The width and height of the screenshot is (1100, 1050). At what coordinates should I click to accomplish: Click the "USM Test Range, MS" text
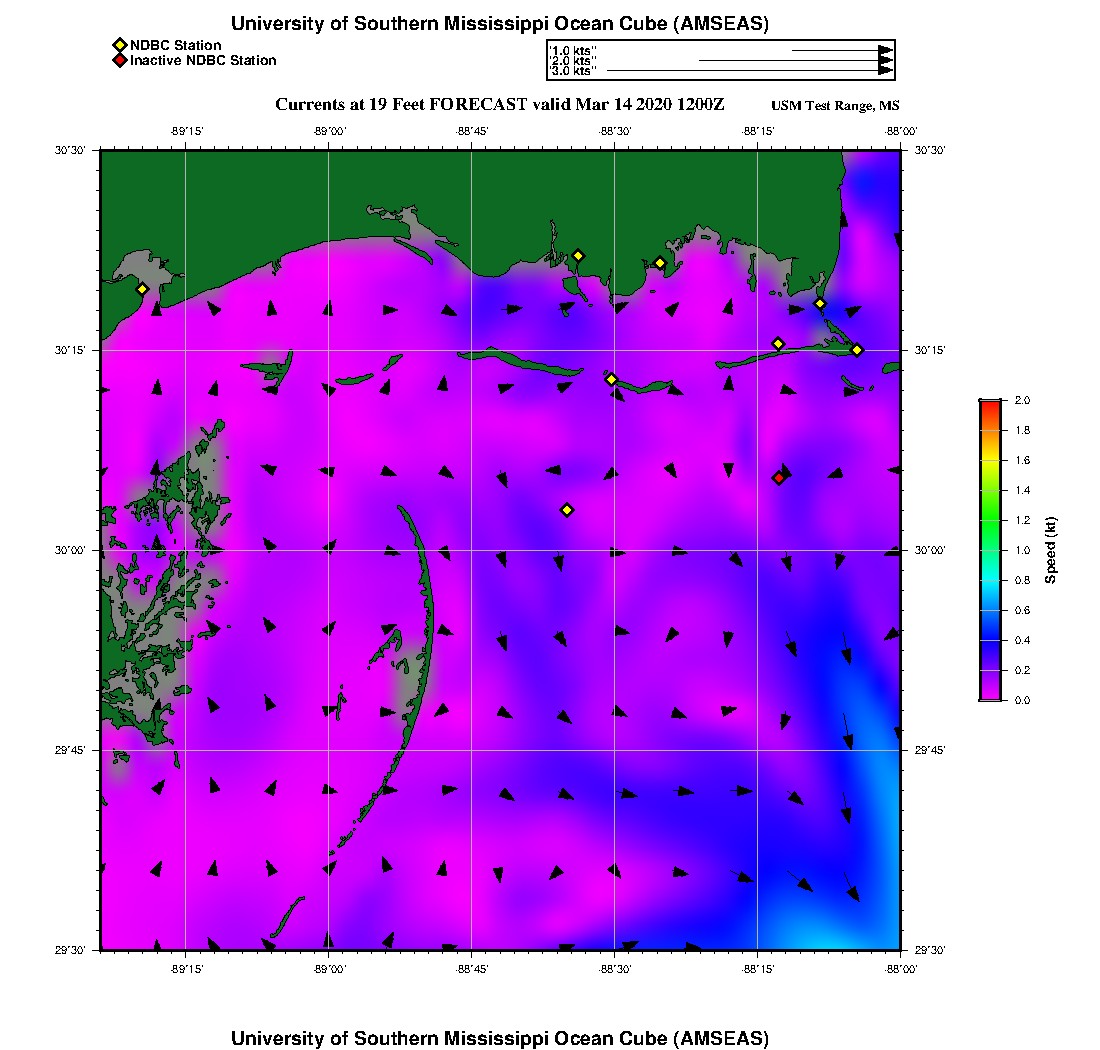click(835, 107)
